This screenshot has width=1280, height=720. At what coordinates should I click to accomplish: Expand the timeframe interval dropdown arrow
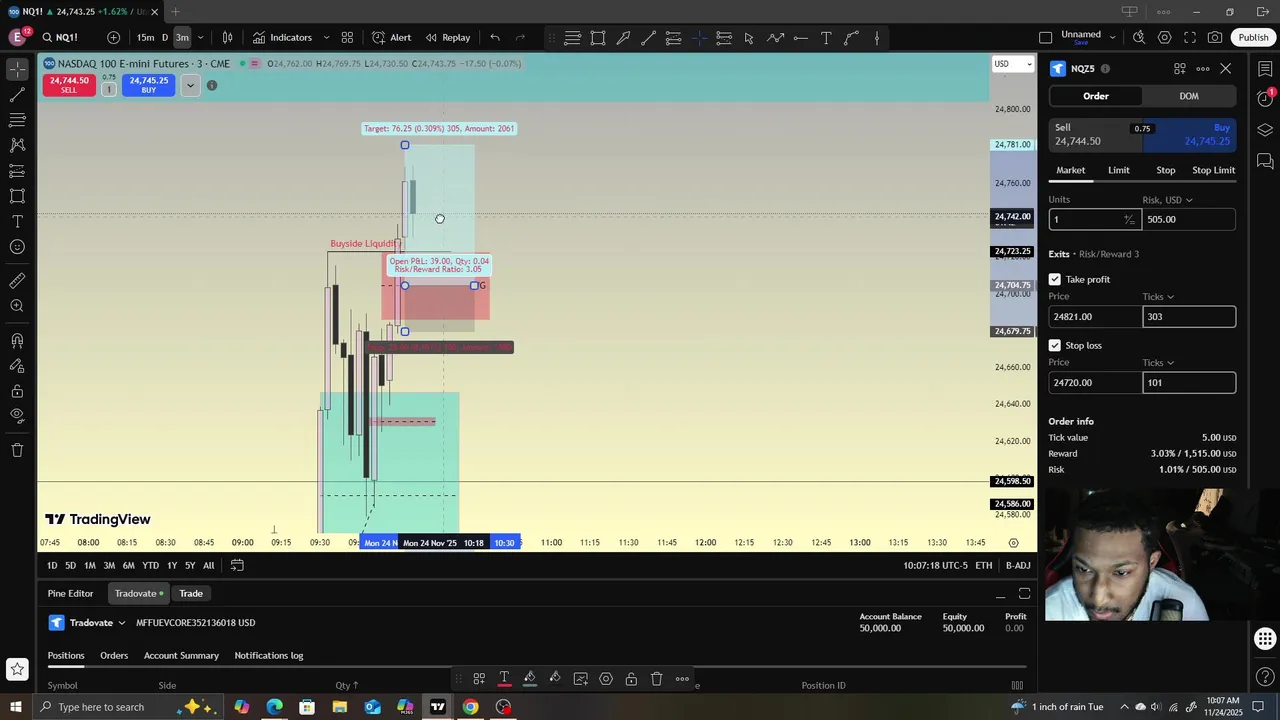pos(201,37)
